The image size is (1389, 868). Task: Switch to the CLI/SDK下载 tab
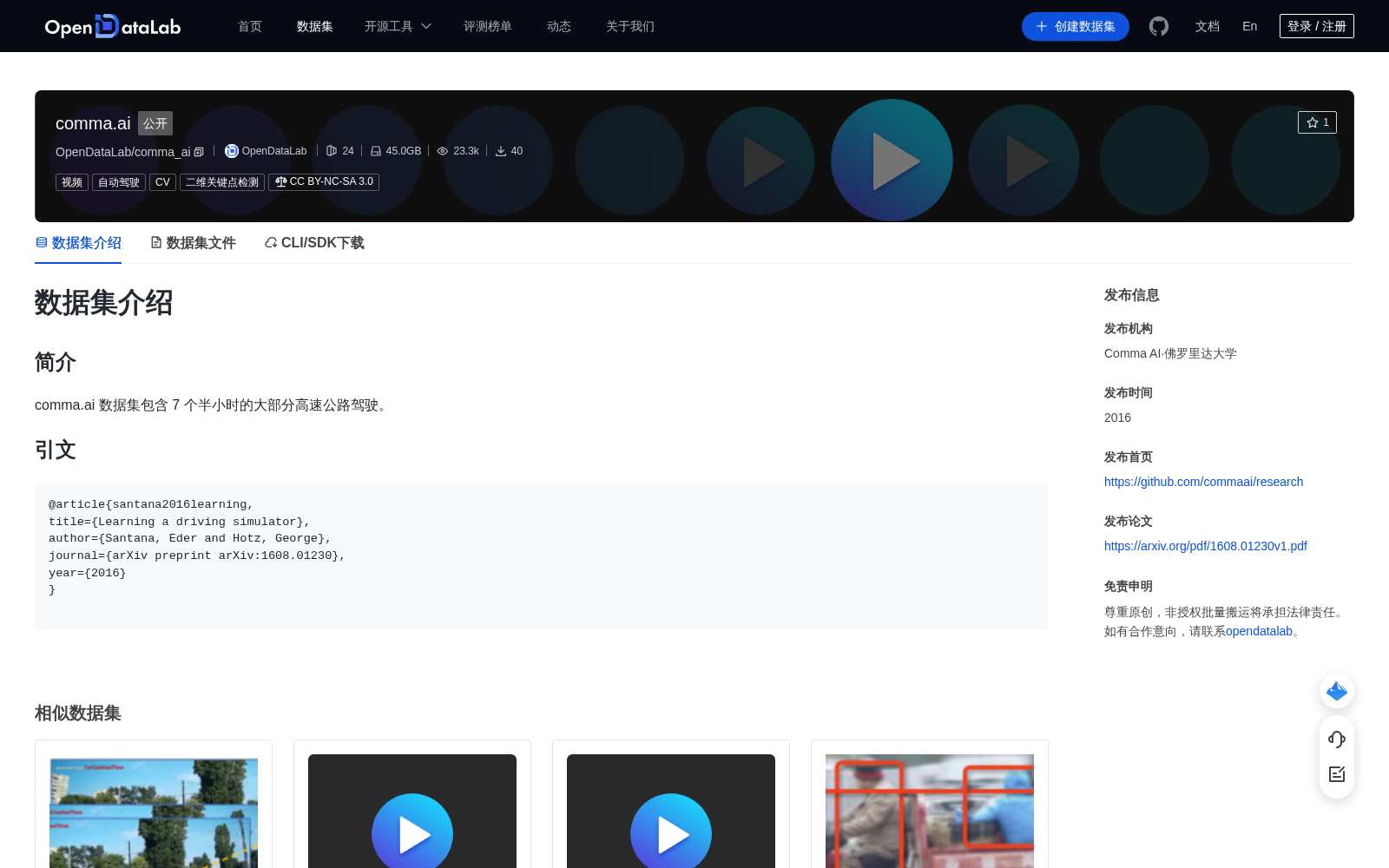[314, 243]
